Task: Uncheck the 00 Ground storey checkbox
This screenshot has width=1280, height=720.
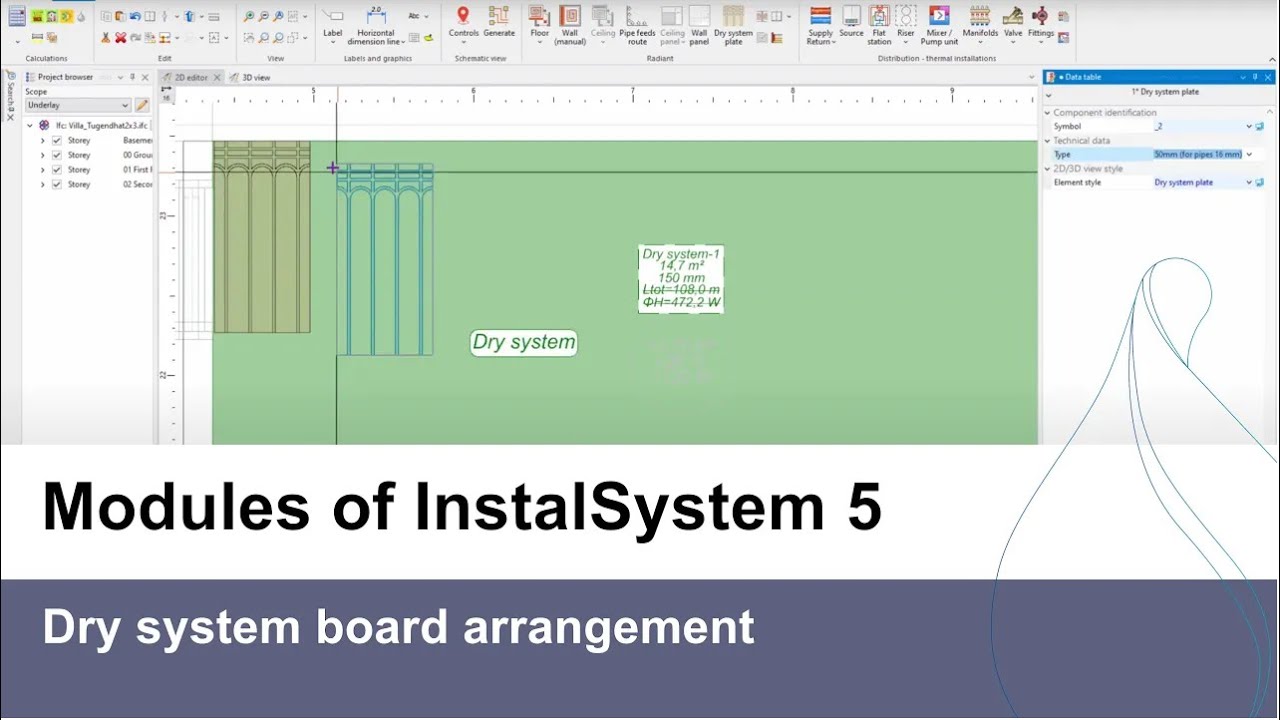Action: (x=57, y=155)
